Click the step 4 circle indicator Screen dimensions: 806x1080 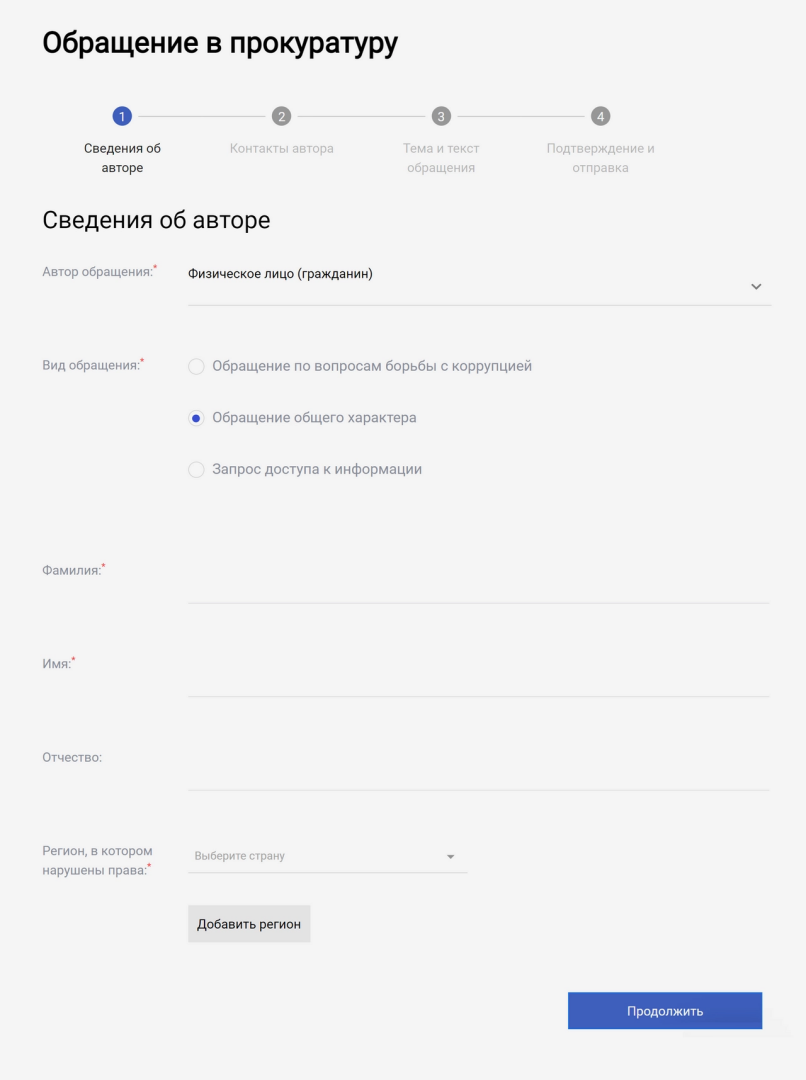pos(600,117)
